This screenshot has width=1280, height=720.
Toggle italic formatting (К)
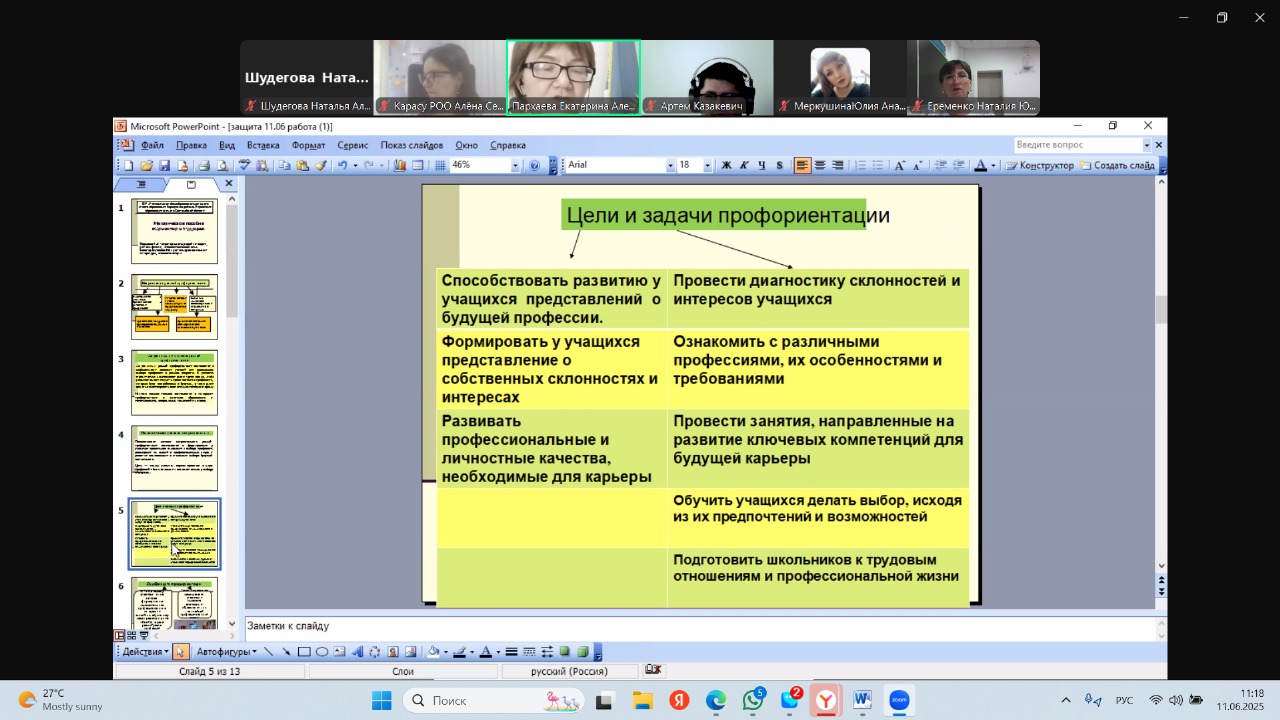click(744, 166)
